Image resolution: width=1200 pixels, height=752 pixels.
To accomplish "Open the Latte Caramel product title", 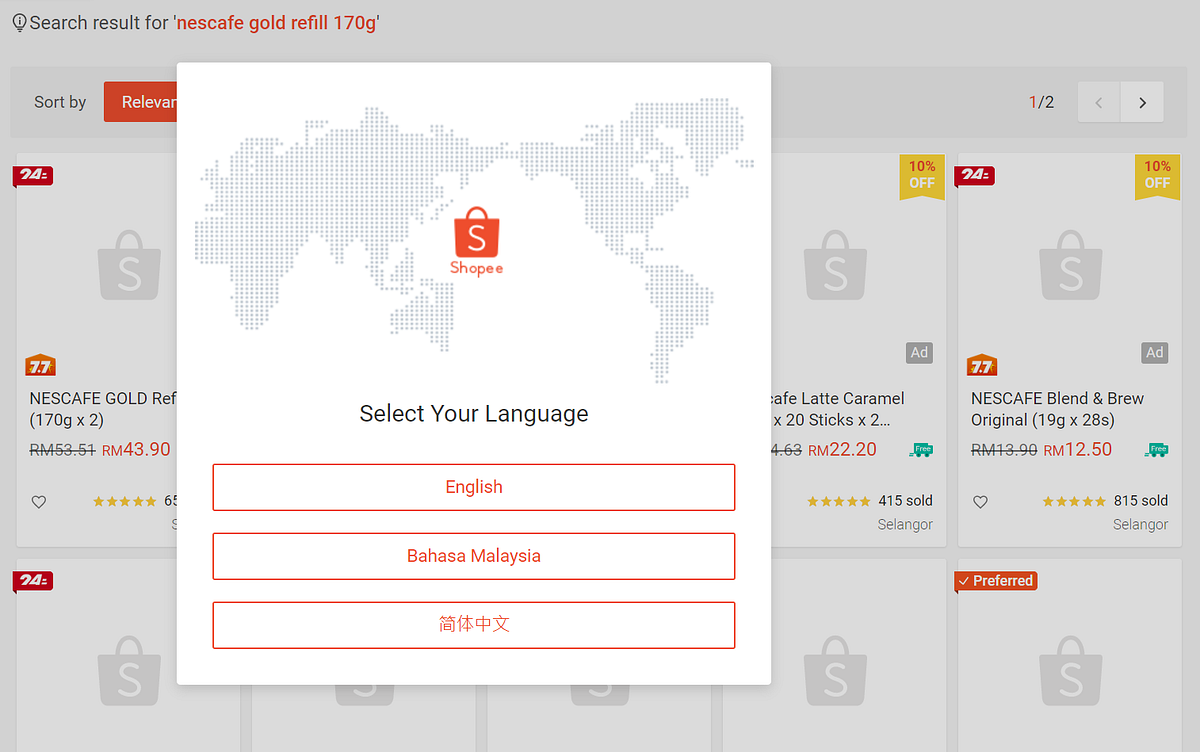I will click(838, 409).
